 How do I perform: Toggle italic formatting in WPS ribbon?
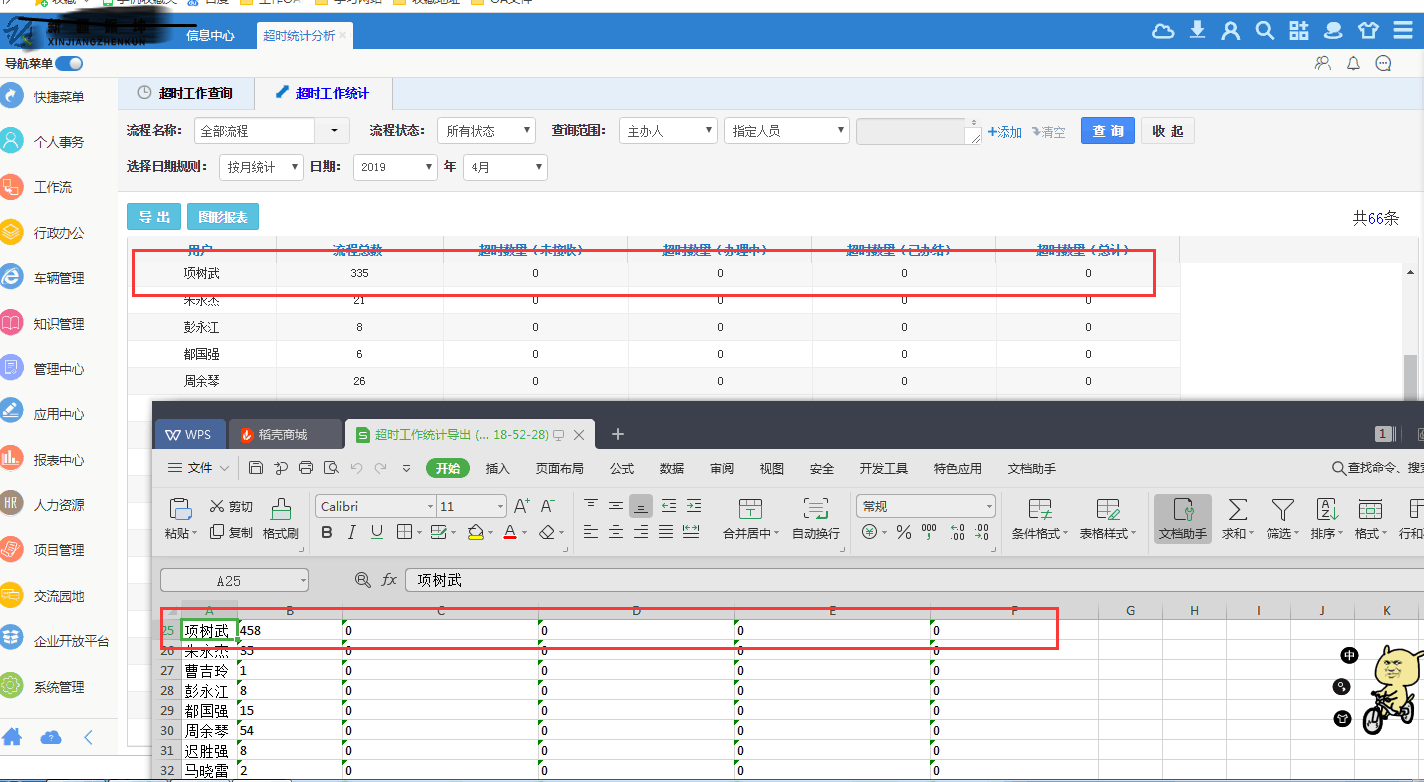(353, 533)
